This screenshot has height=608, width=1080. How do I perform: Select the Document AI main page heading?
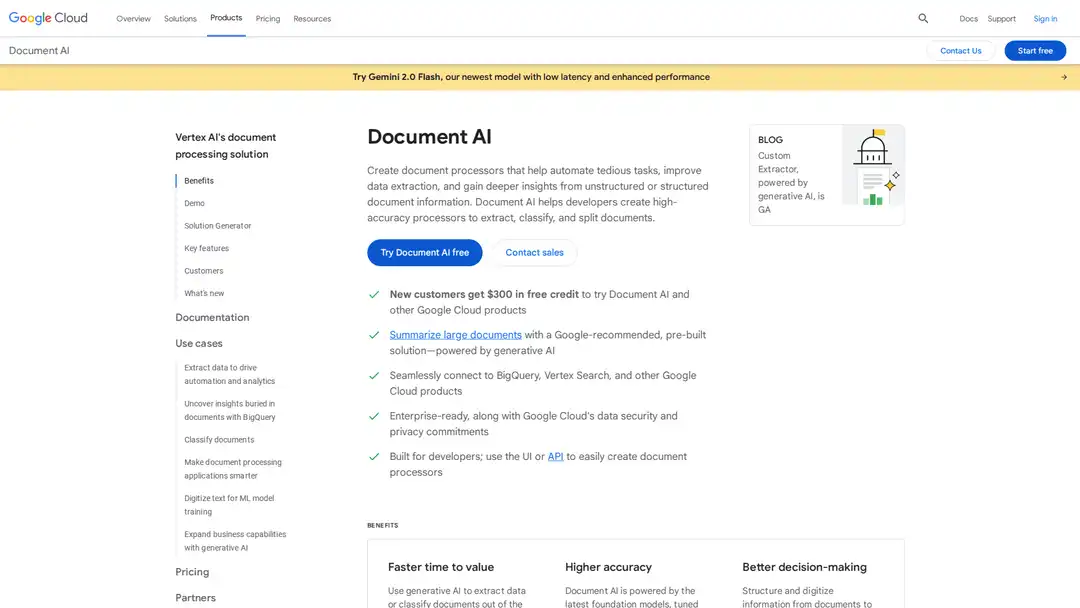point(429,136)
